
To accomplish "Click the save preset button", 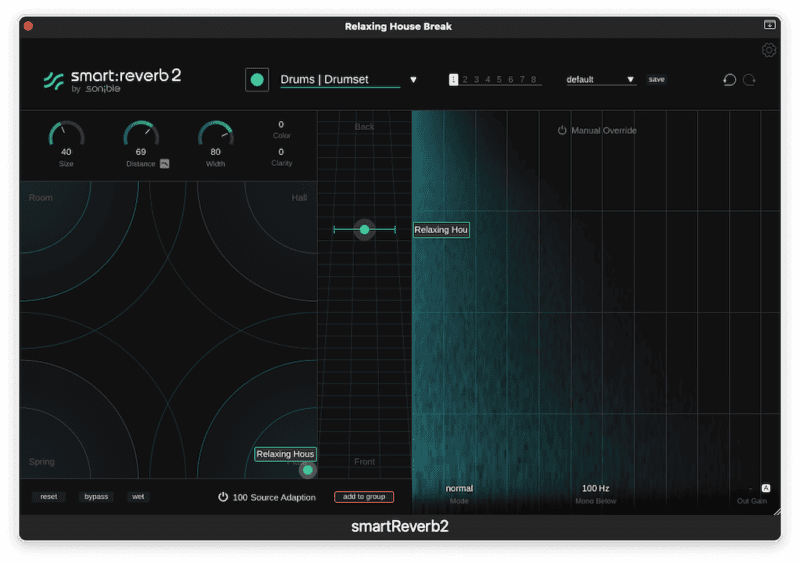I will pos(656,80).
